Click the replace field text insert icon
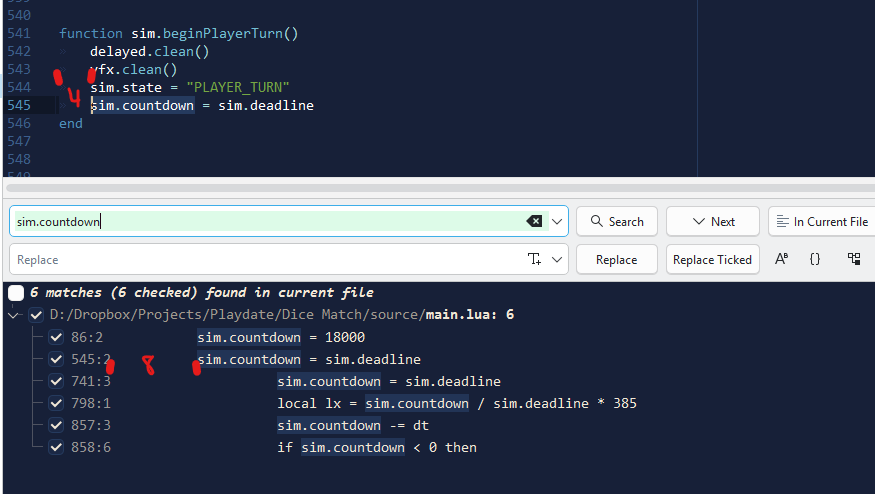This screenshot has width=875, height=494. pyautogui.click(x=535, y=259)
